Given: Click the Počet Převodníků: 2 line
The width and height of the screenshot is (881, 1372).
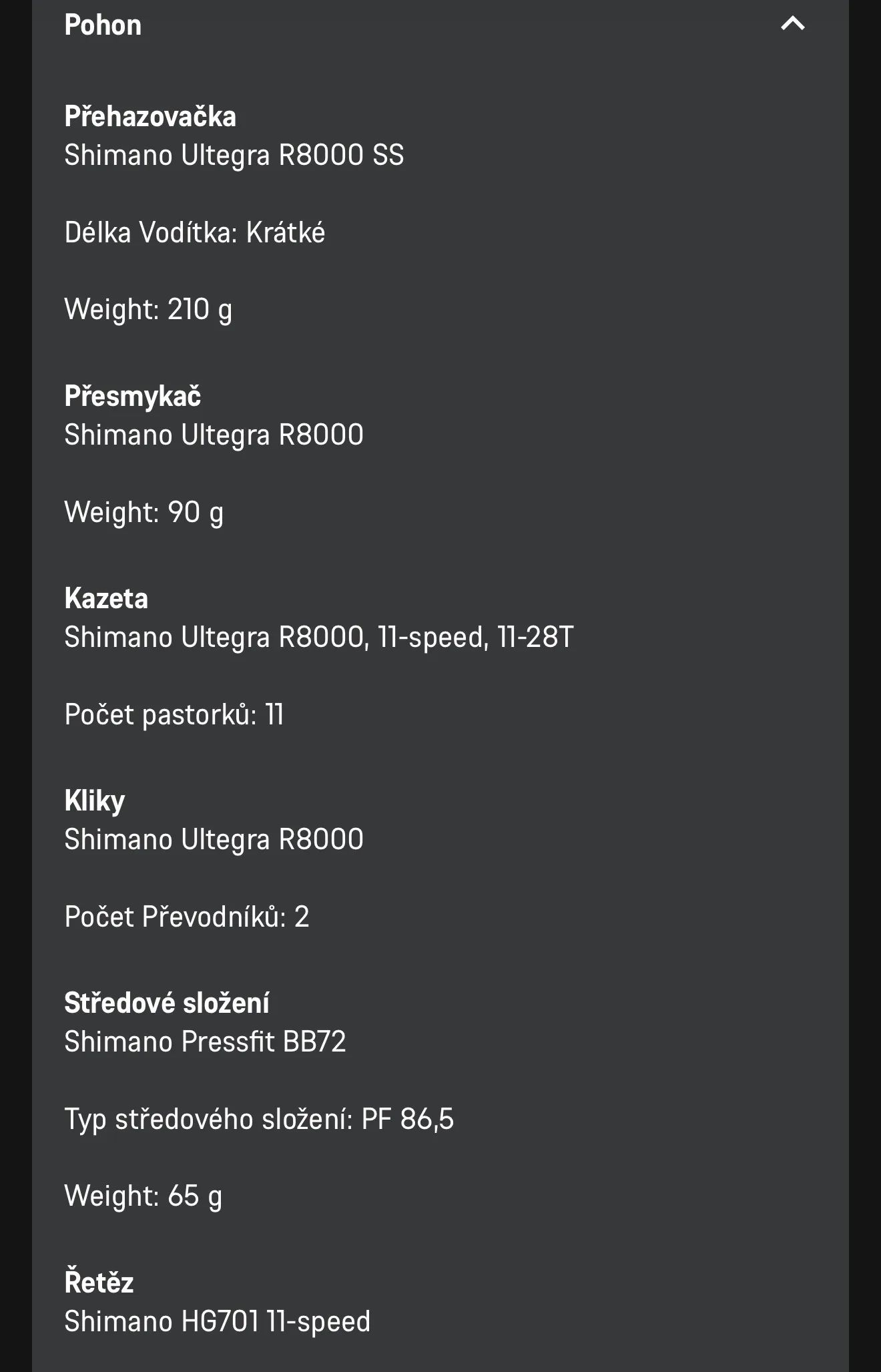Looking at the screenshot, I should pos(187,917).
